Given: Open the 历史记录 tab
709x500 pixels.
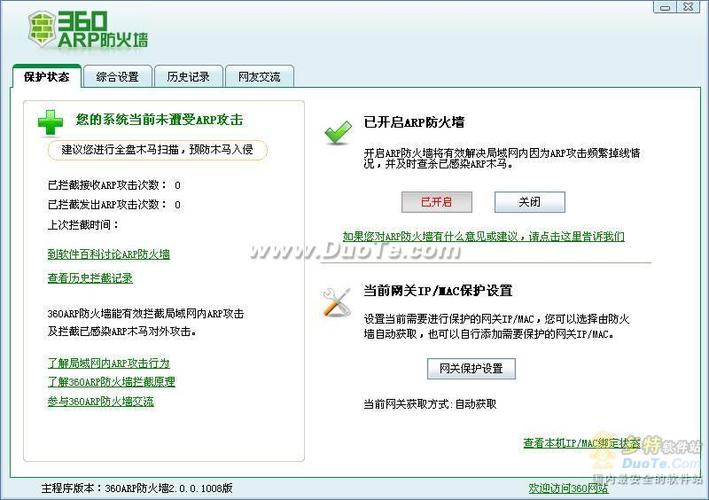Looking at the screenshot, I should coord(188,77).
